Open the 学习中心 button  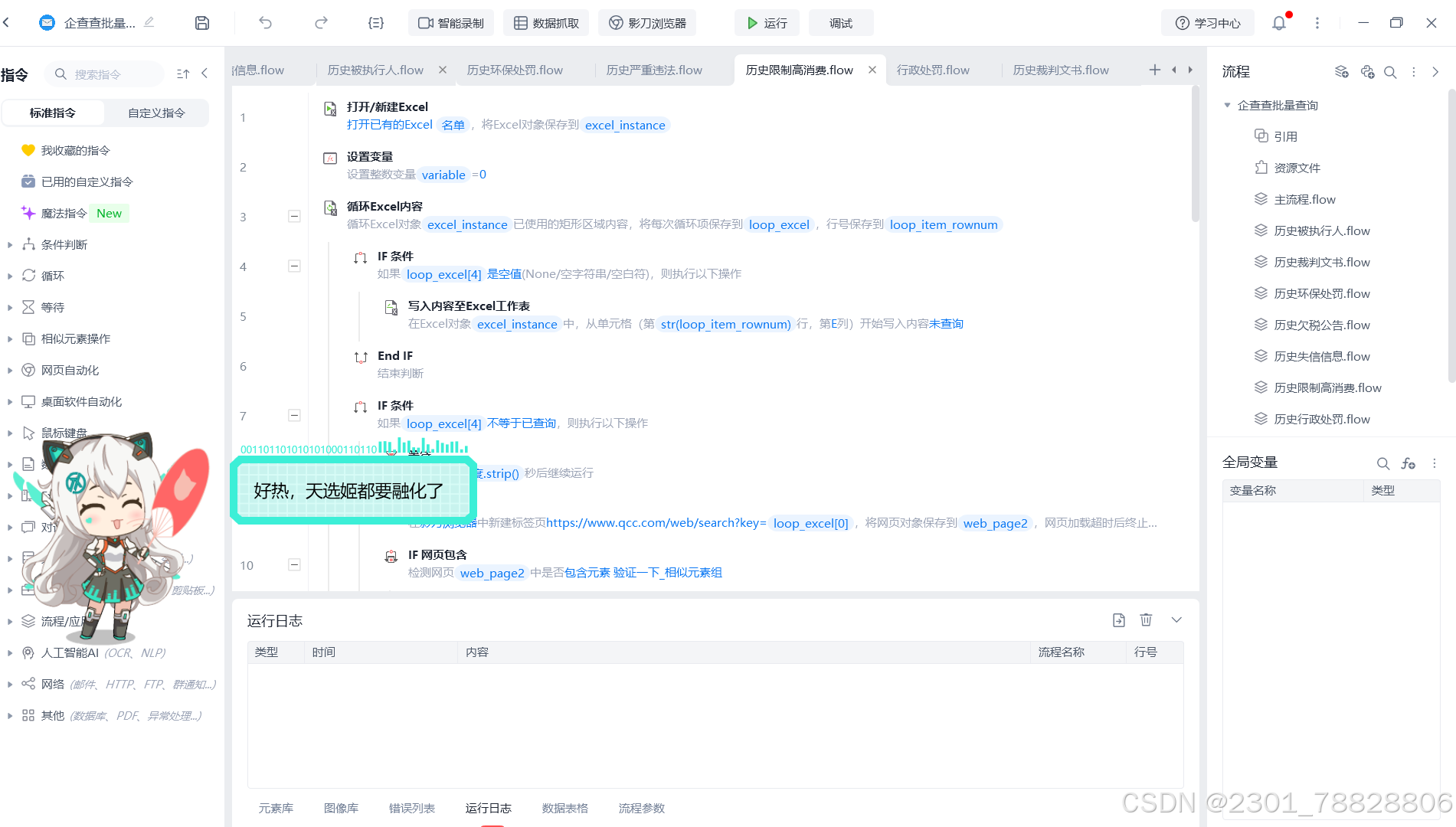pos(1208,23)
